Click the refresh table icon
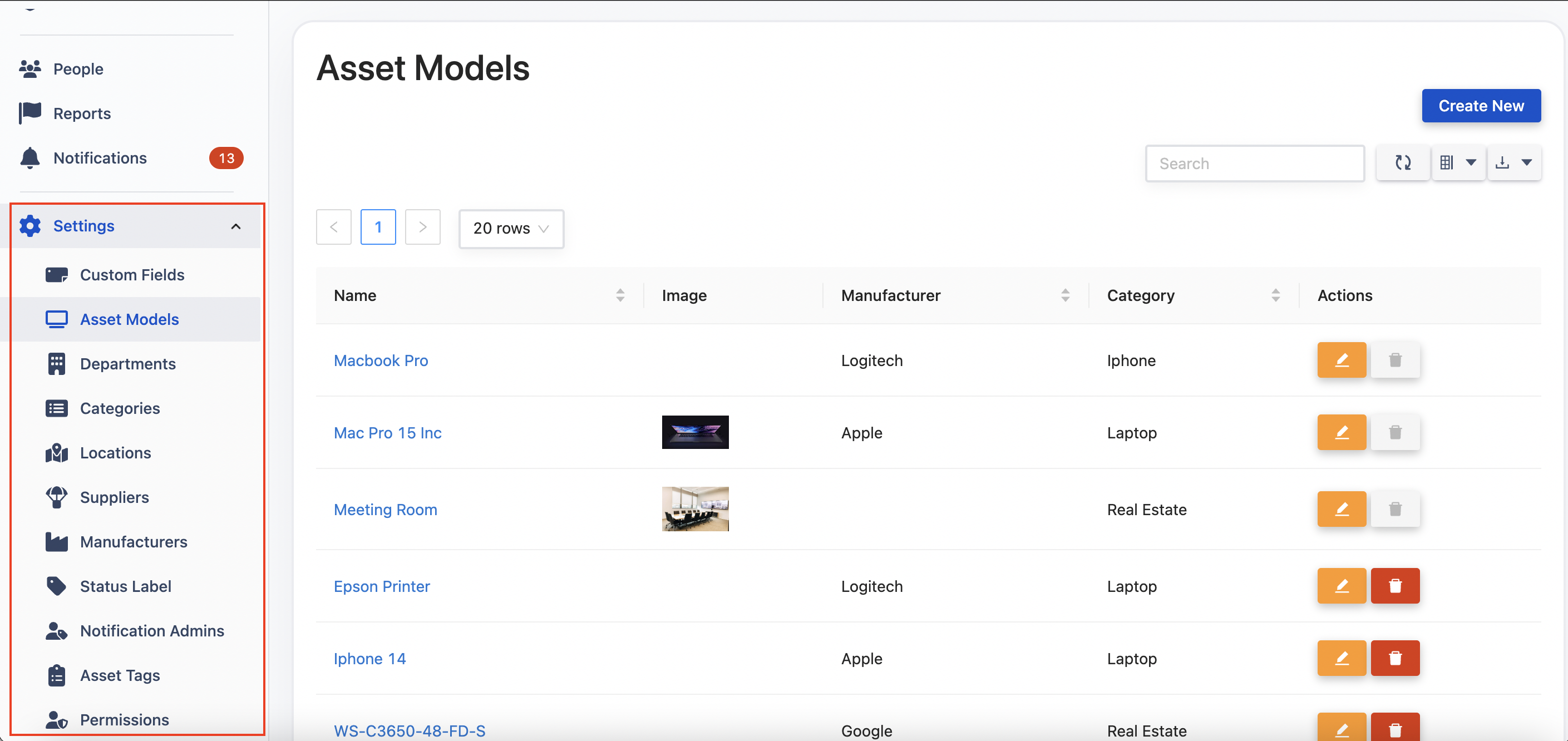This screenshot has height=741, width=1568. (x=1402, y=162)
